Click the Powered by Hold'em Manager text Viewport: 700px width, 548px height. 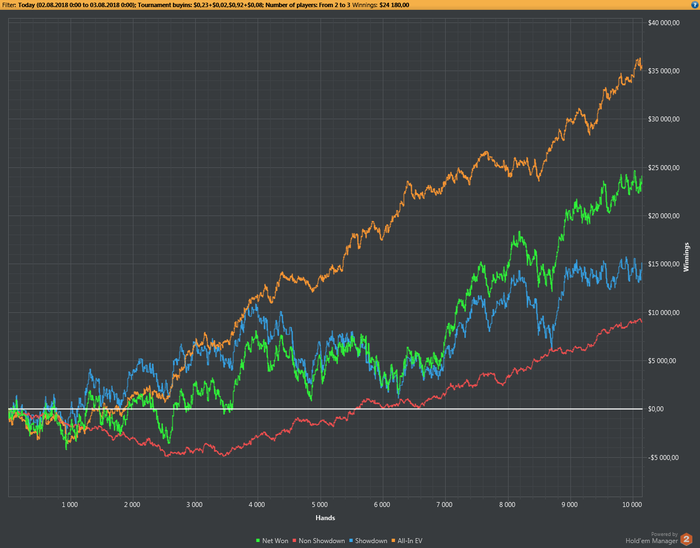[x=652, y=538]
